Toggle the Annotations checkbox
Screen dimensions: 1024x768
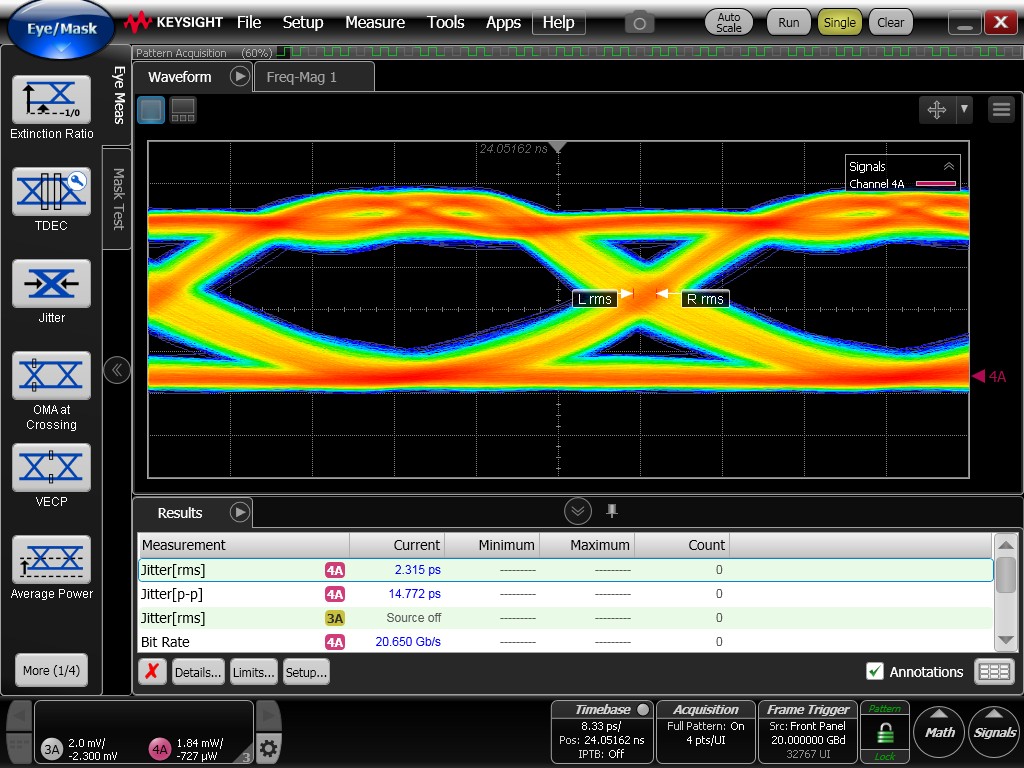click(x=875, y=672)
